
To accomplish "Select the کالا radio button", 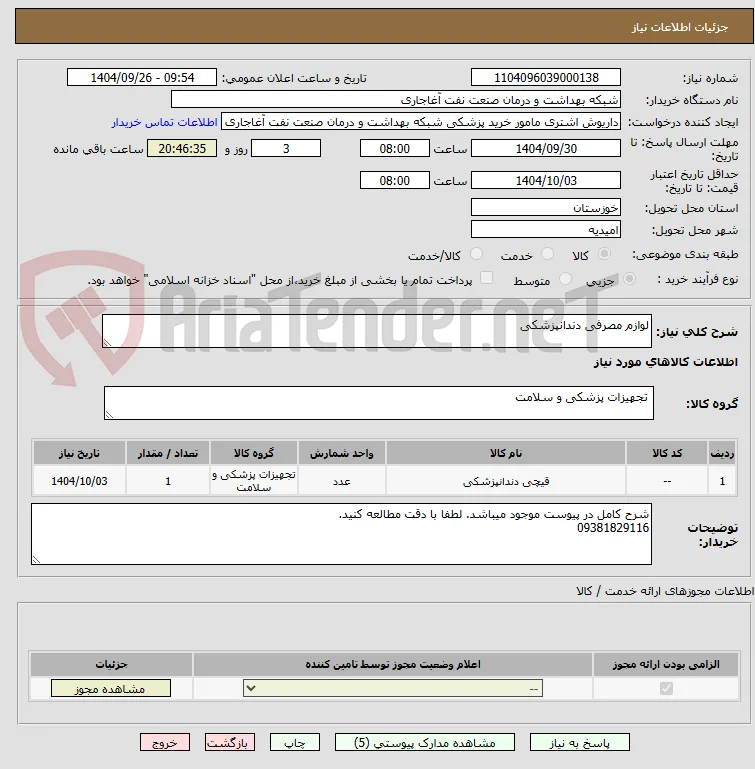I will (604, 254).
